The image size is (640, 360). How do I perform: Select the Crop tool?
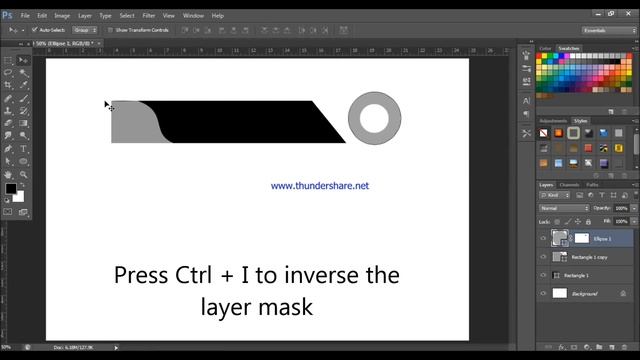pyautogui.click(x=8, y=85)
